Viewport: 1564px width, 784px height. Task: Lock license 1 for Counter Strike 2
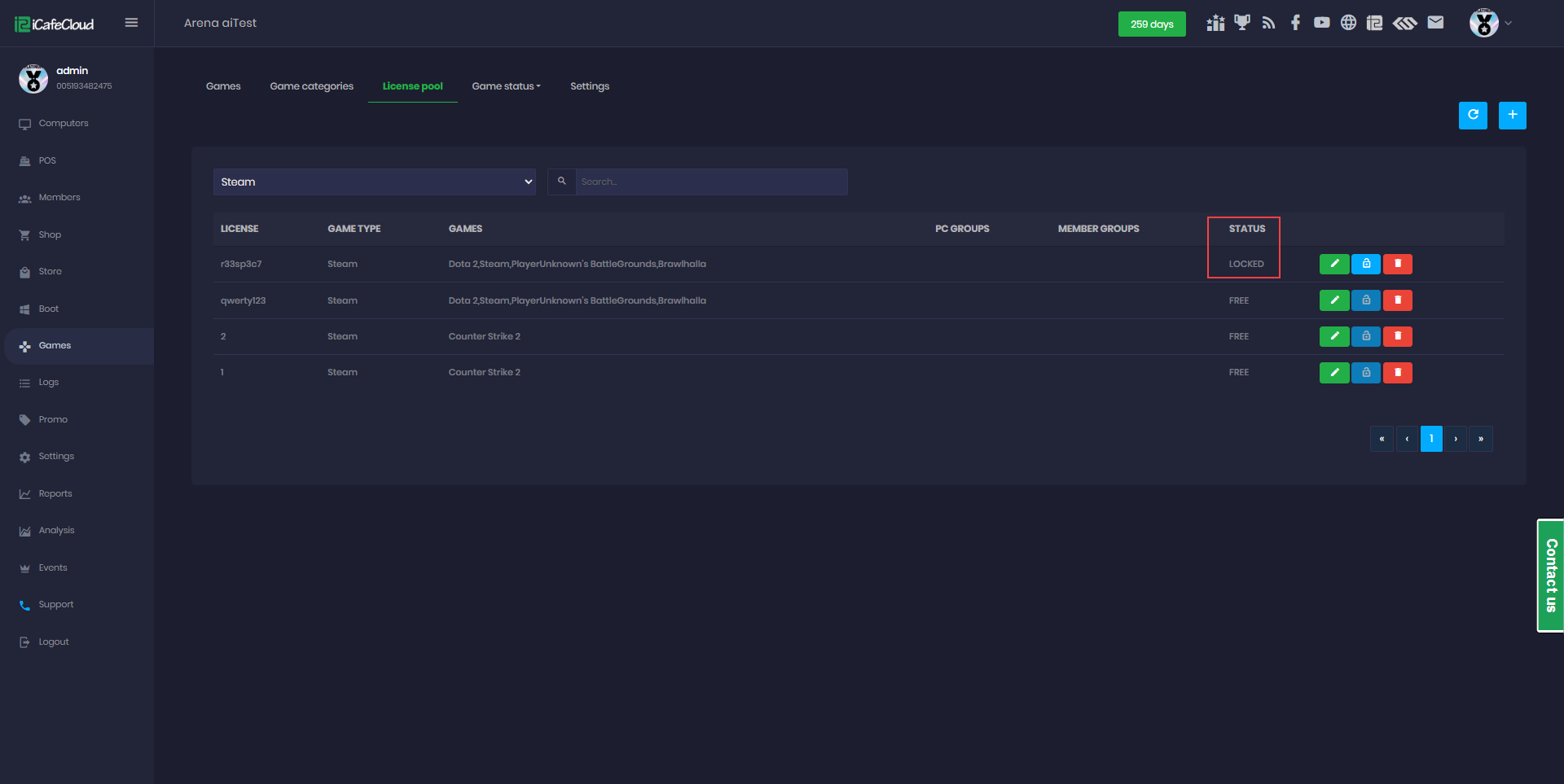click(x=1366, y=373)
